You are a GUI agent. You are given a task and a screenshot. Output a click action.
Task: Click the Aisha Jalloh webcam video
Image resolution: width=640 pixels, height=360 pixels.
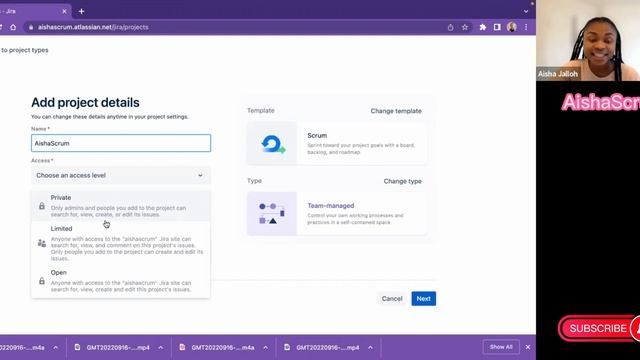click(588, 40)
